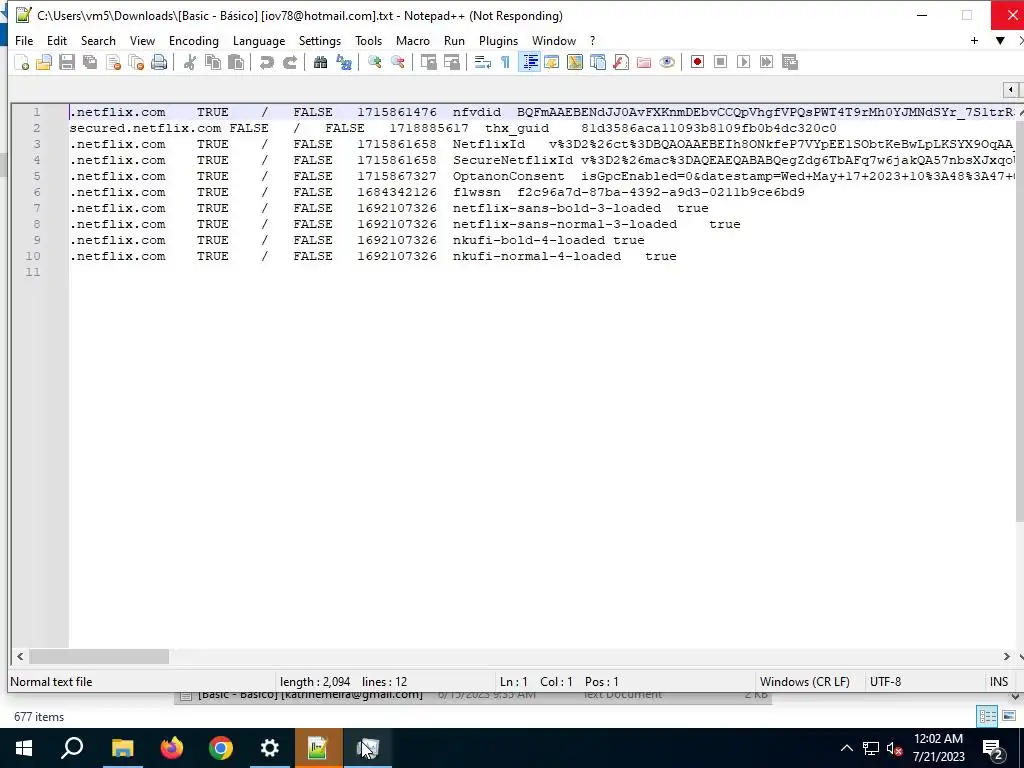Open the black triangle dropdown in menu bar

point(1000,40)
